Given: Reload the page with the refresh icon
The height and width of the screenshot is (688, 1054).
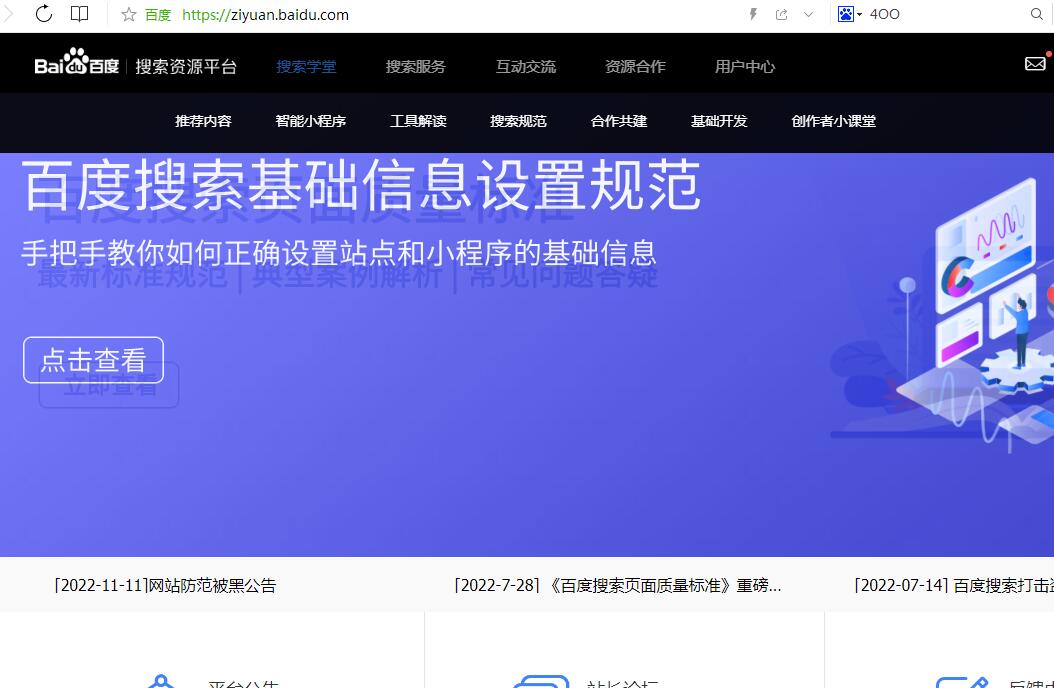Looking at the screenshot, I should [x=44, y=14].
